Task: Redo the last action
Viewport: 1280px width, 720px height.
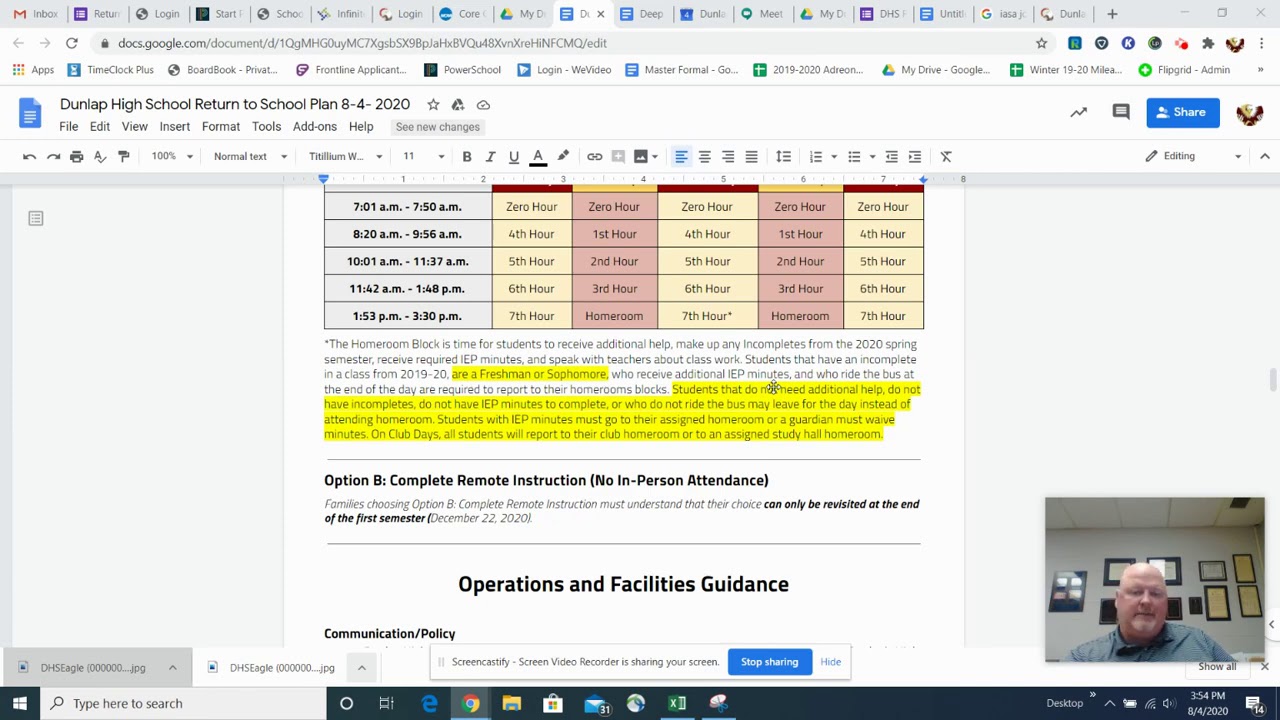Action: click(x=53, y=156)
